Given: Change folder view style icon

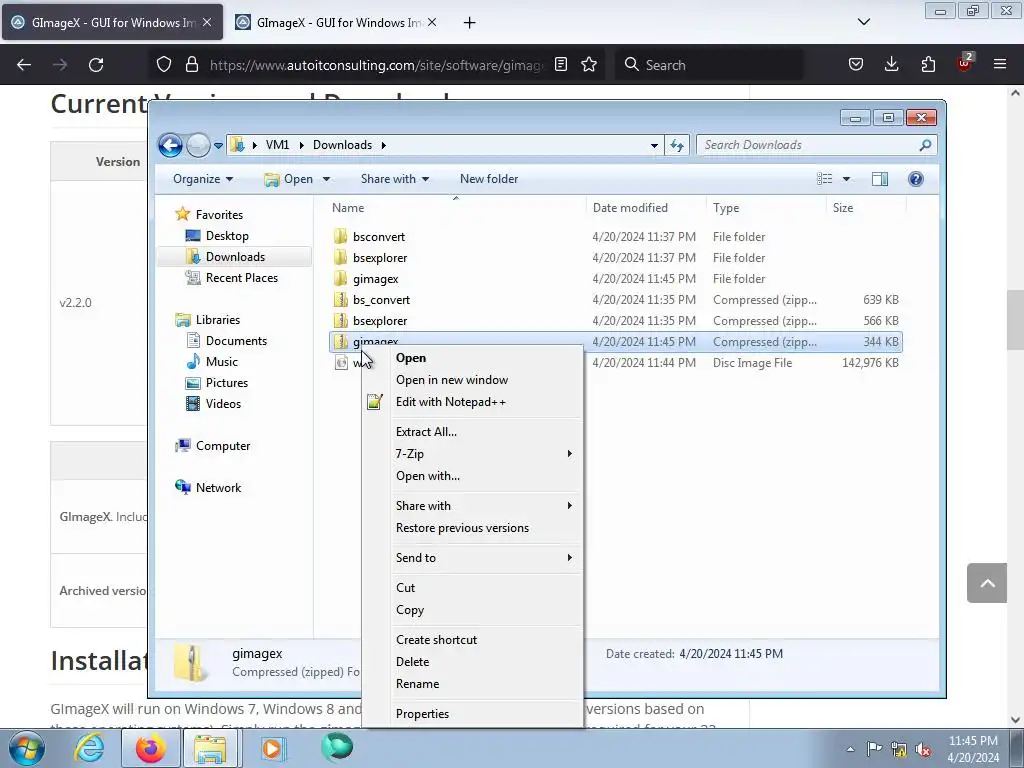Looking at the screenshot, I should pos(825,179).
